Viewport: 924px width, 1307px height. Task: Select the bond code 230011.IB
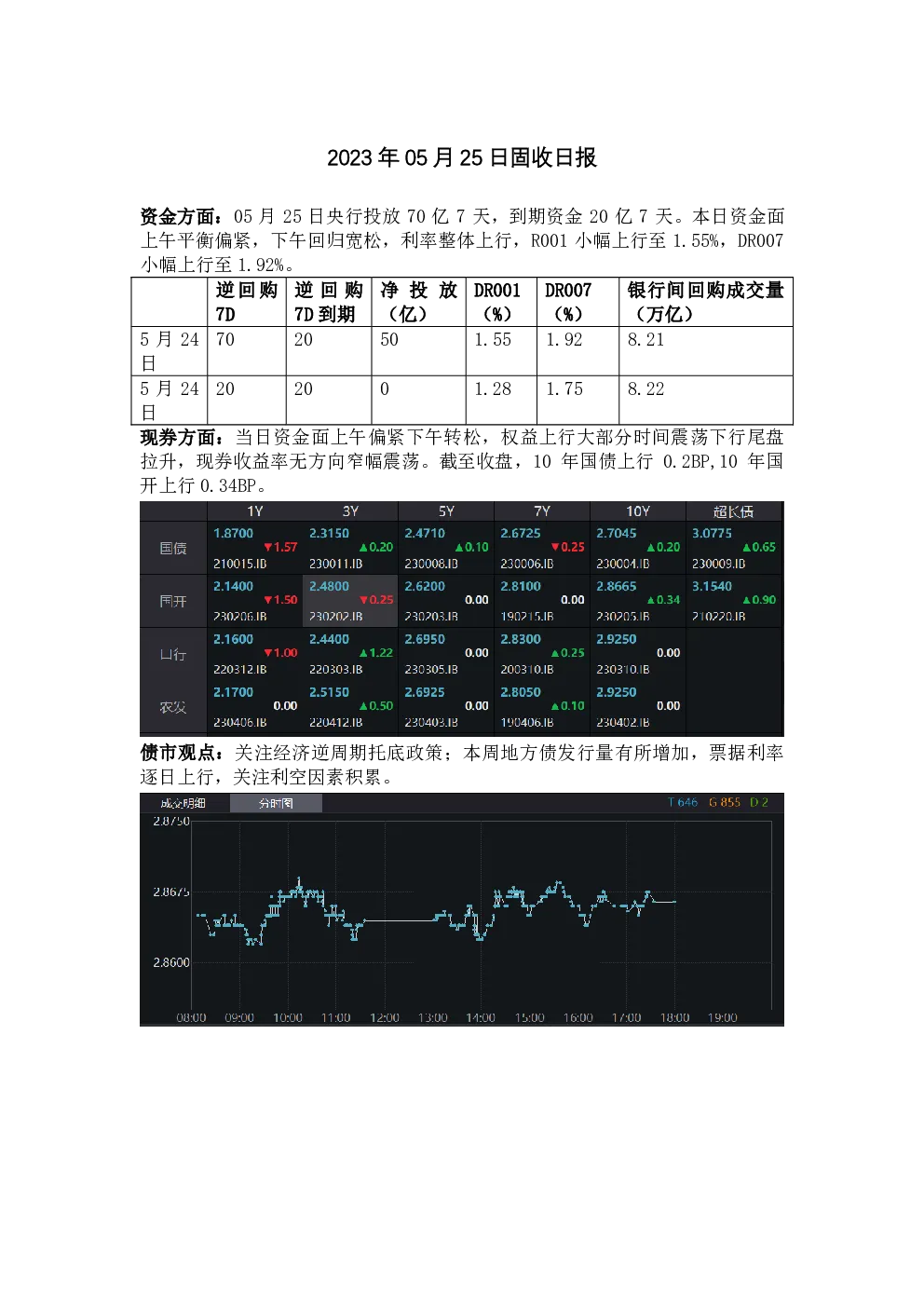click(x=336, y=564)
